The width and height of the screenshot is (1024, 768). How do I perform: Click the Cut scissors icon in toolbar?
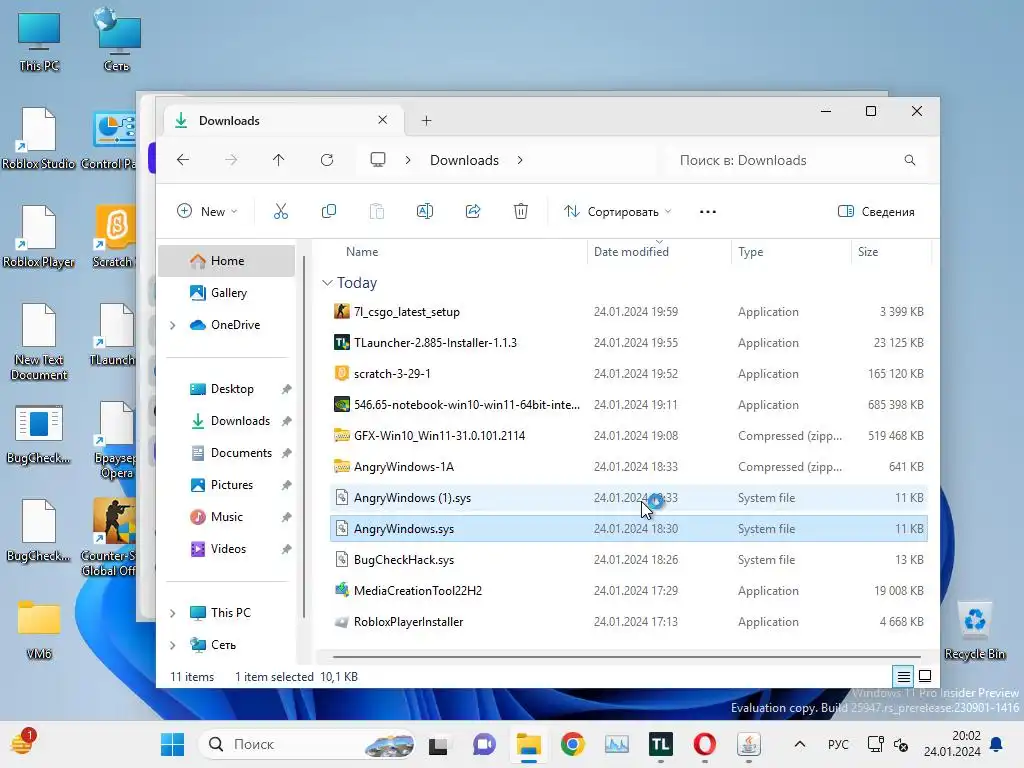[281, 212]
